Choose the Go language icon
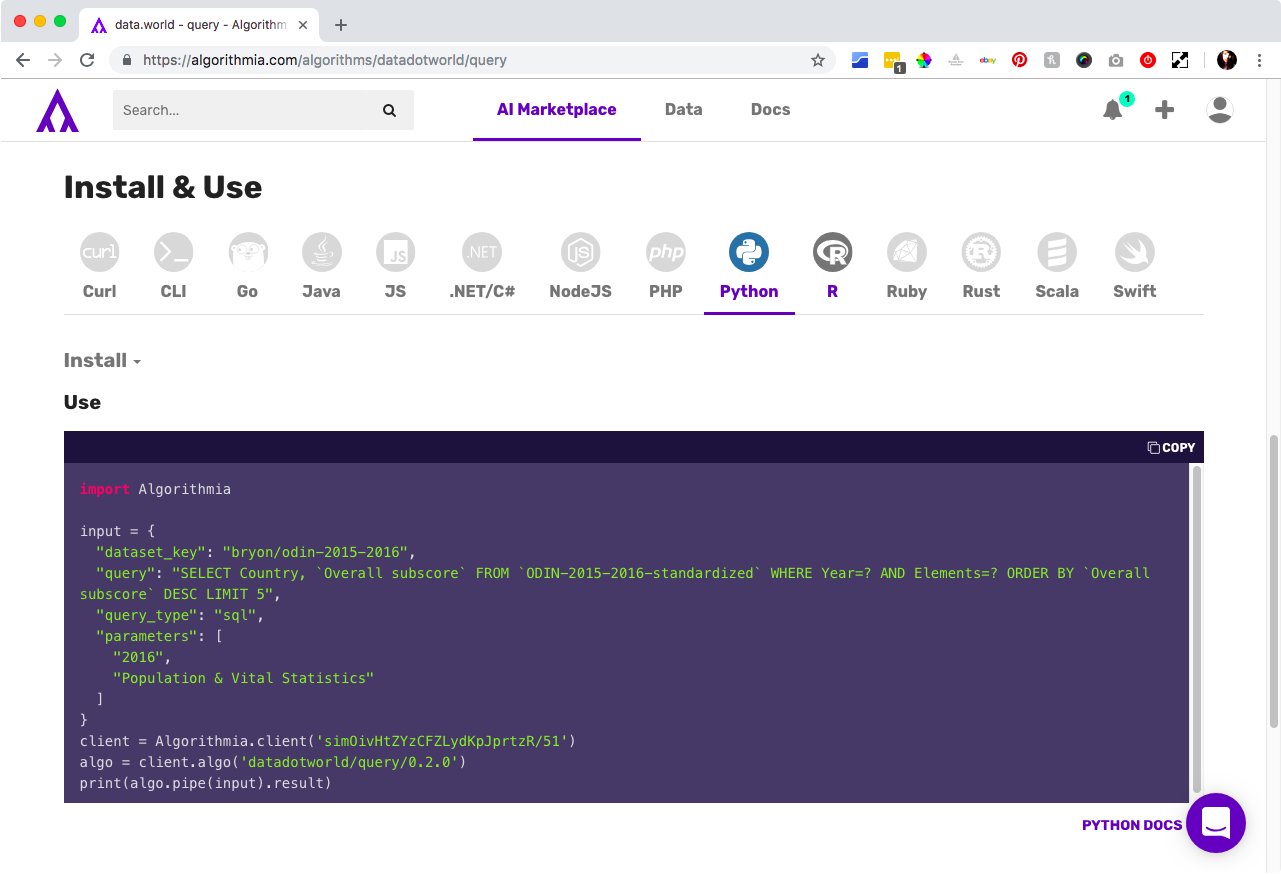This screenshot has width=1281, height=874. click(247, 252)
